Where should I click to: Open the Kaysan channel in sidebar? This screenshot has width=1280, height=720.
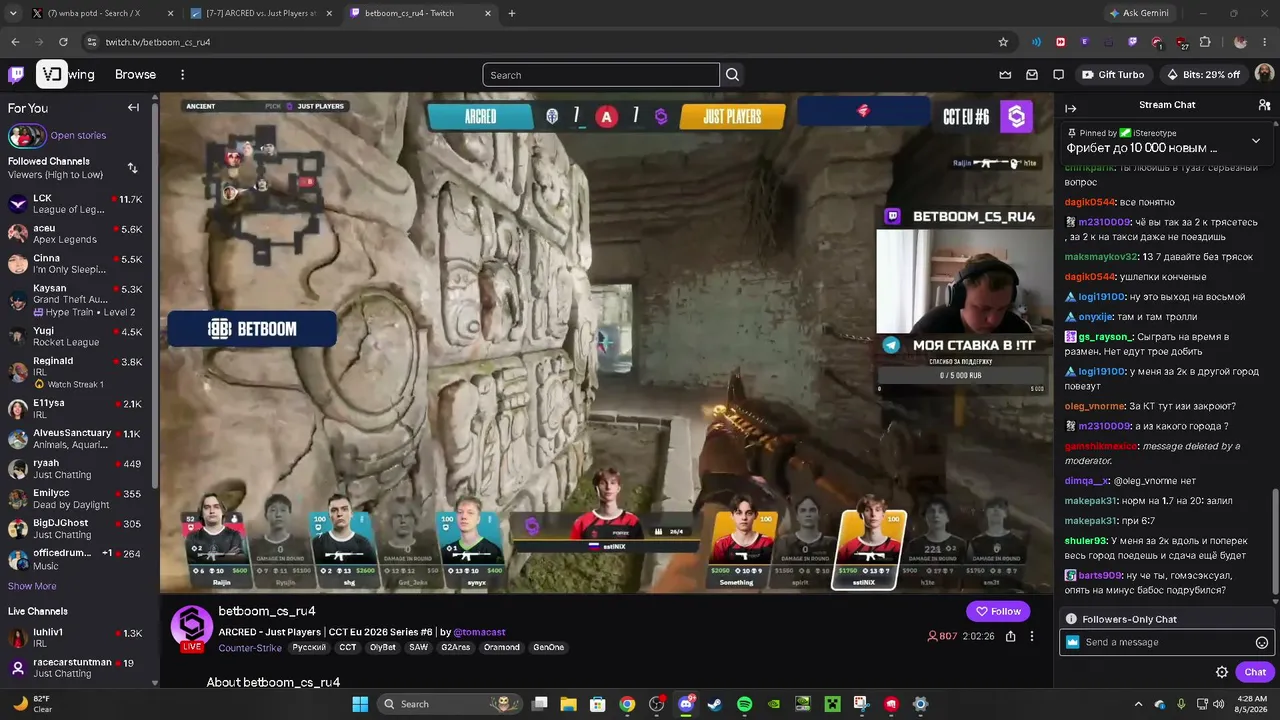pyautogui.click(x=79, y=300)
